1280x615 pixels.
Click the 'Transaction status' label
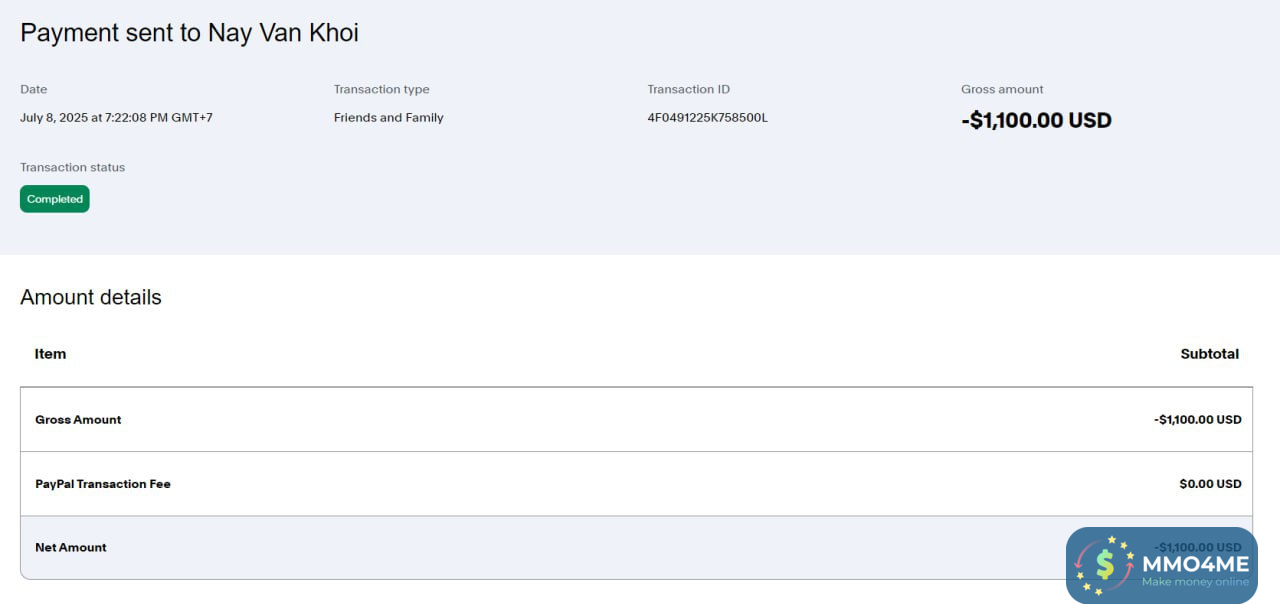tap(72, 168)
